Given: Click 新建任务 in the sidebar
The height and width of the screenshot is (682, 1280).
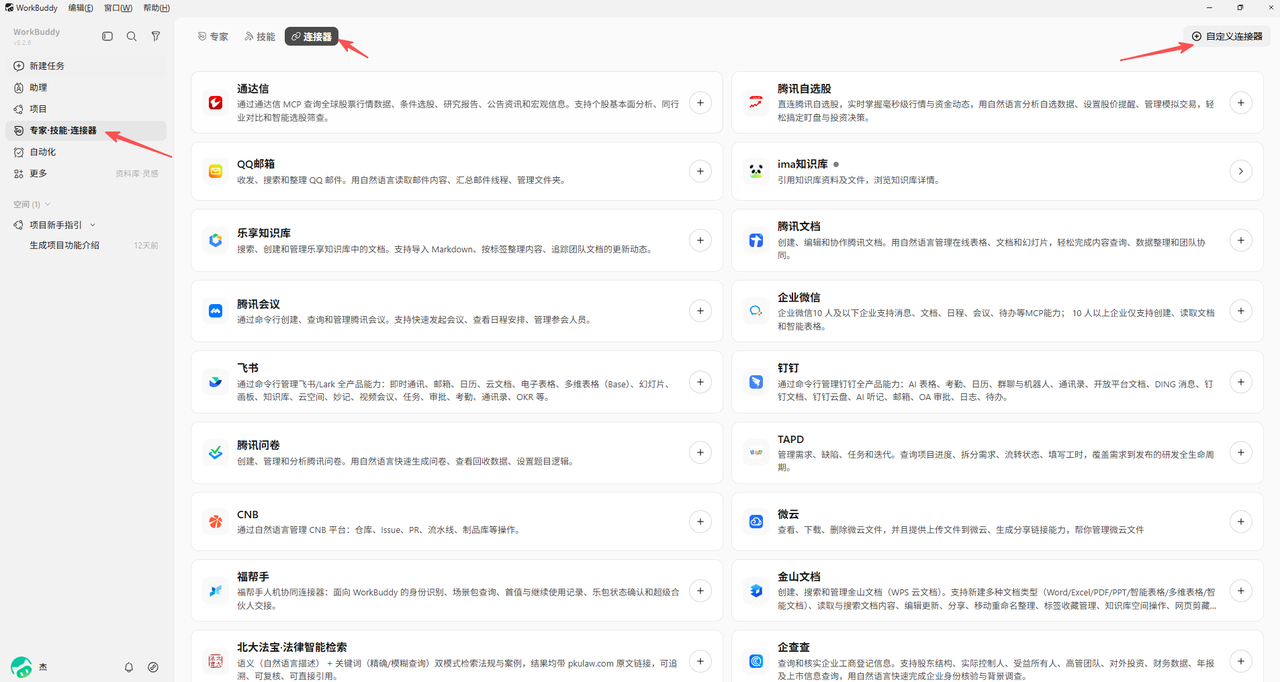Looking at the screenshot, I should click(x=86, y=66).
